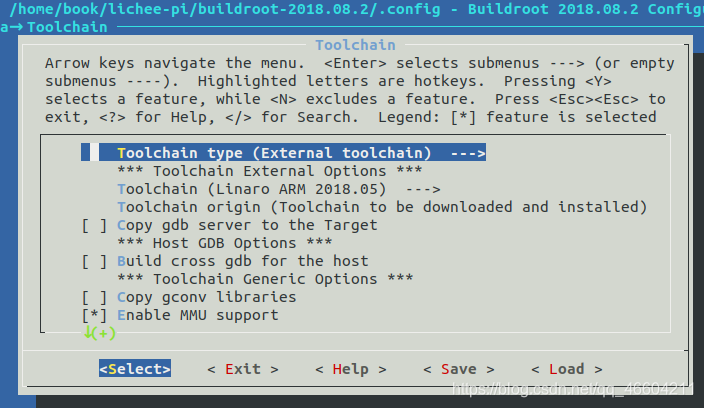Open the Toolchain Linaro ARM 2018.05 submenu
This screenshot has width=704, height=408.
[x=278, y=189]
